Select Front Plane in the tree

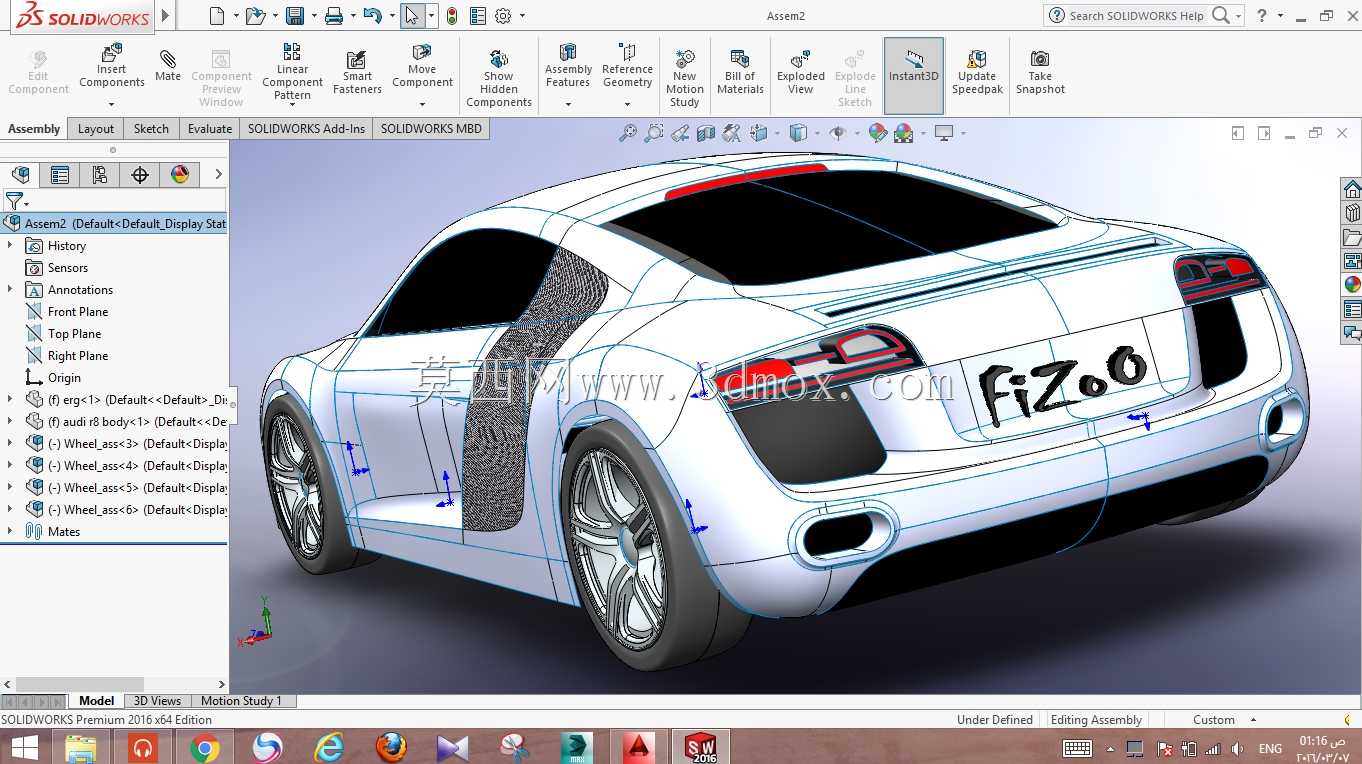coord(78,312)
